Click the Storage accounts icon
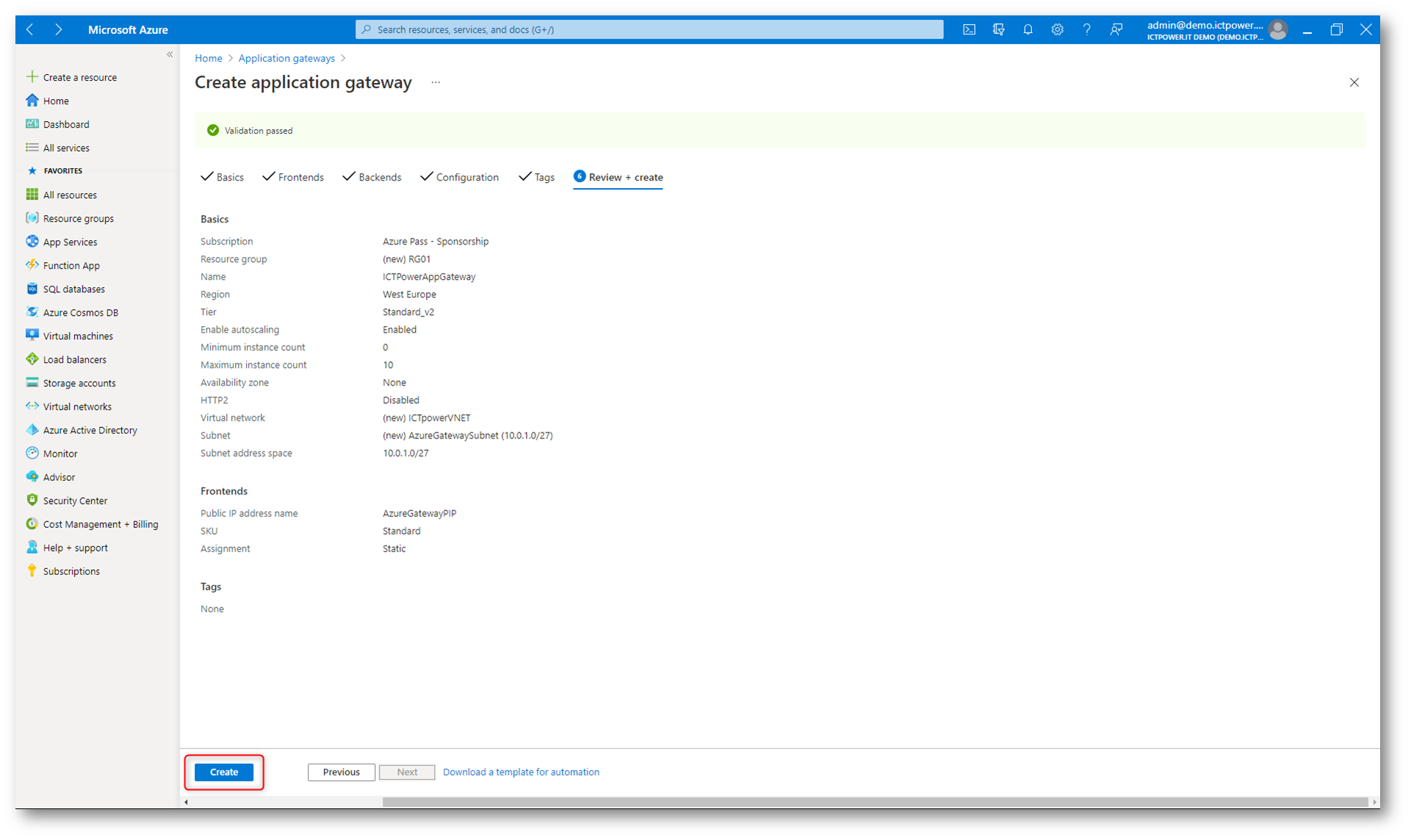 [32, 382]
